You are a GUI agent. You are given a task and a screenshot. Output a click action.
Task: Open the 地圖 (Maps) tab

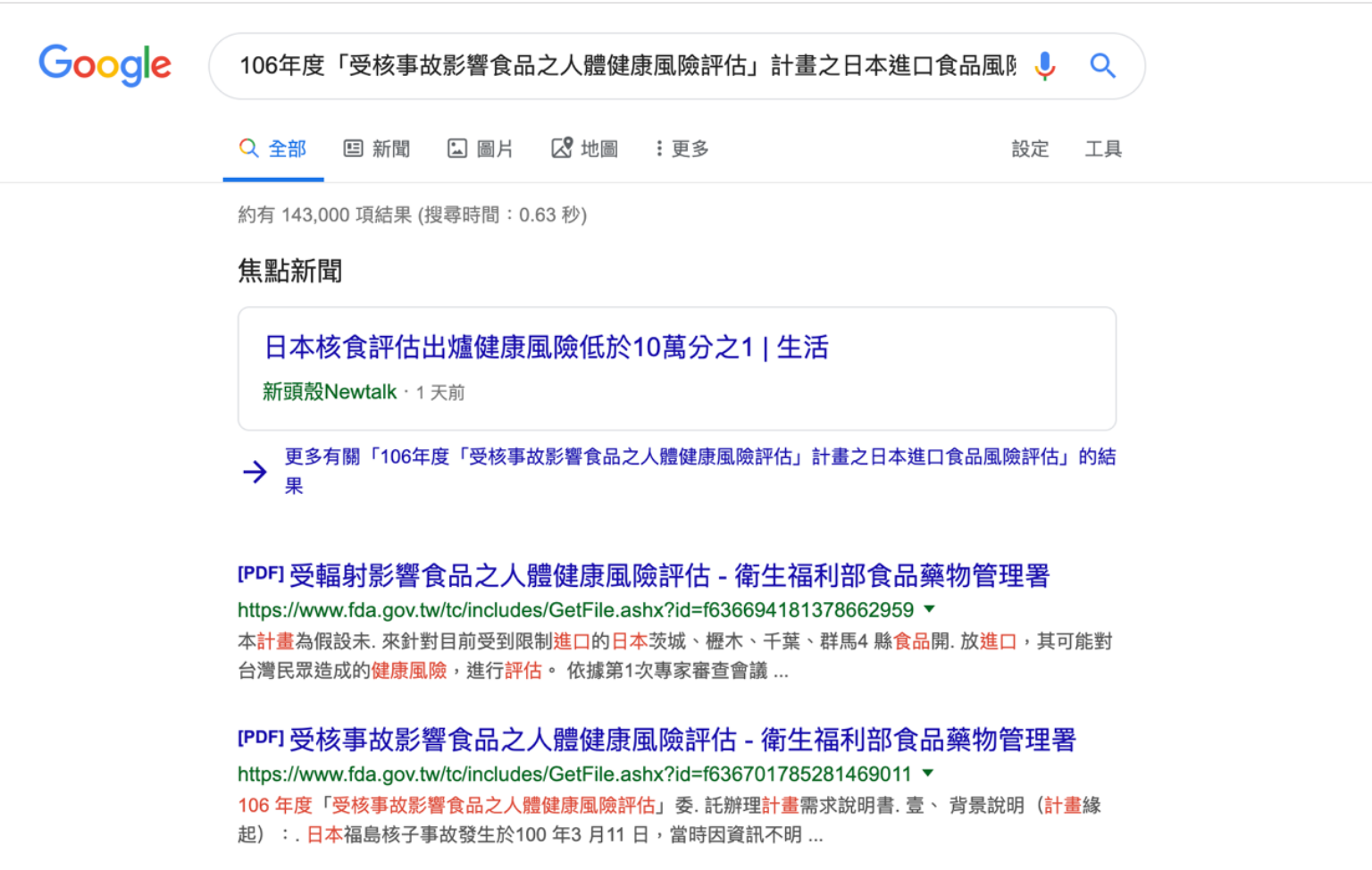585,149
